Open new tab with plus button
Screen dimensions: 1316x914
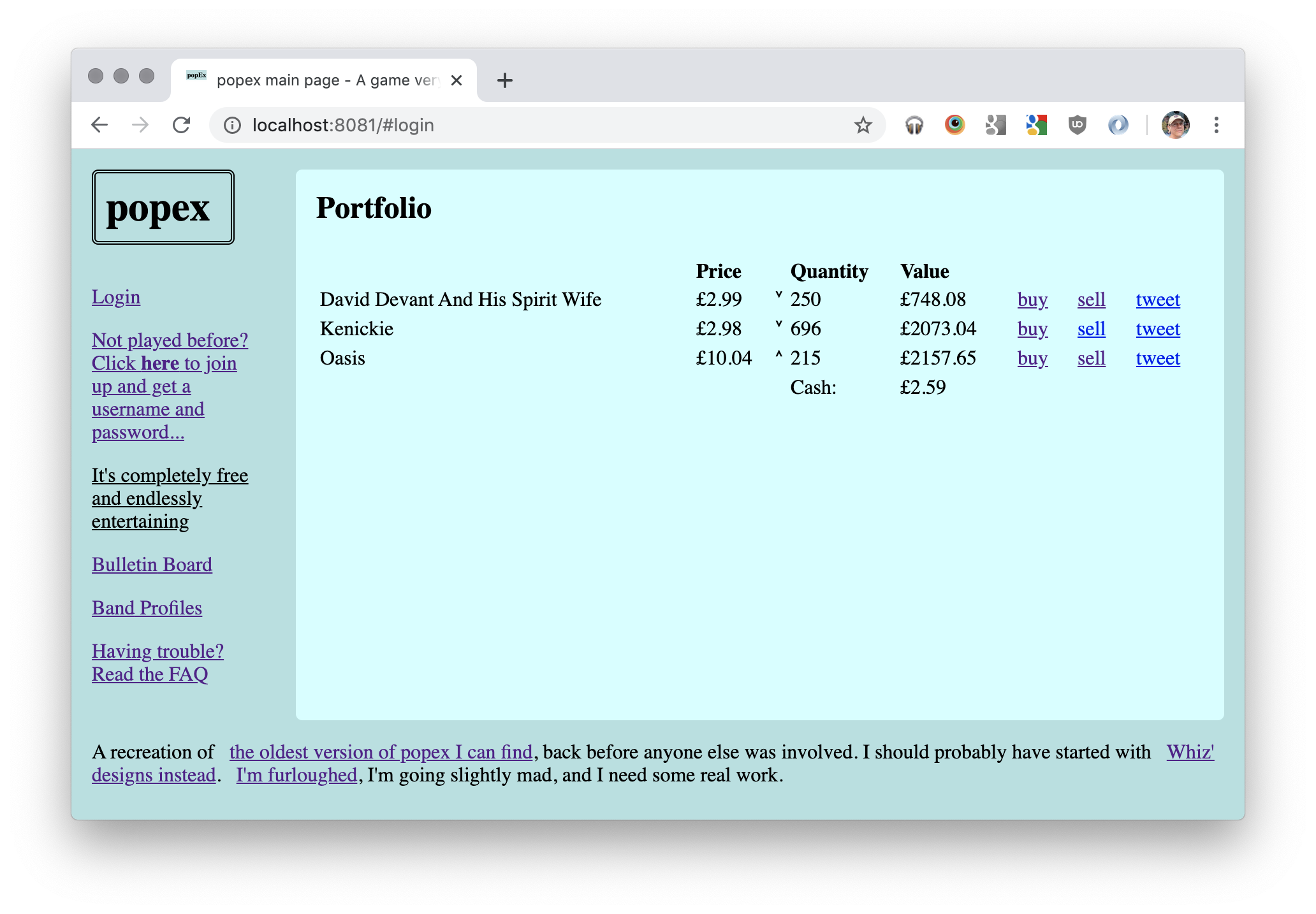click(x=504, y=80)
